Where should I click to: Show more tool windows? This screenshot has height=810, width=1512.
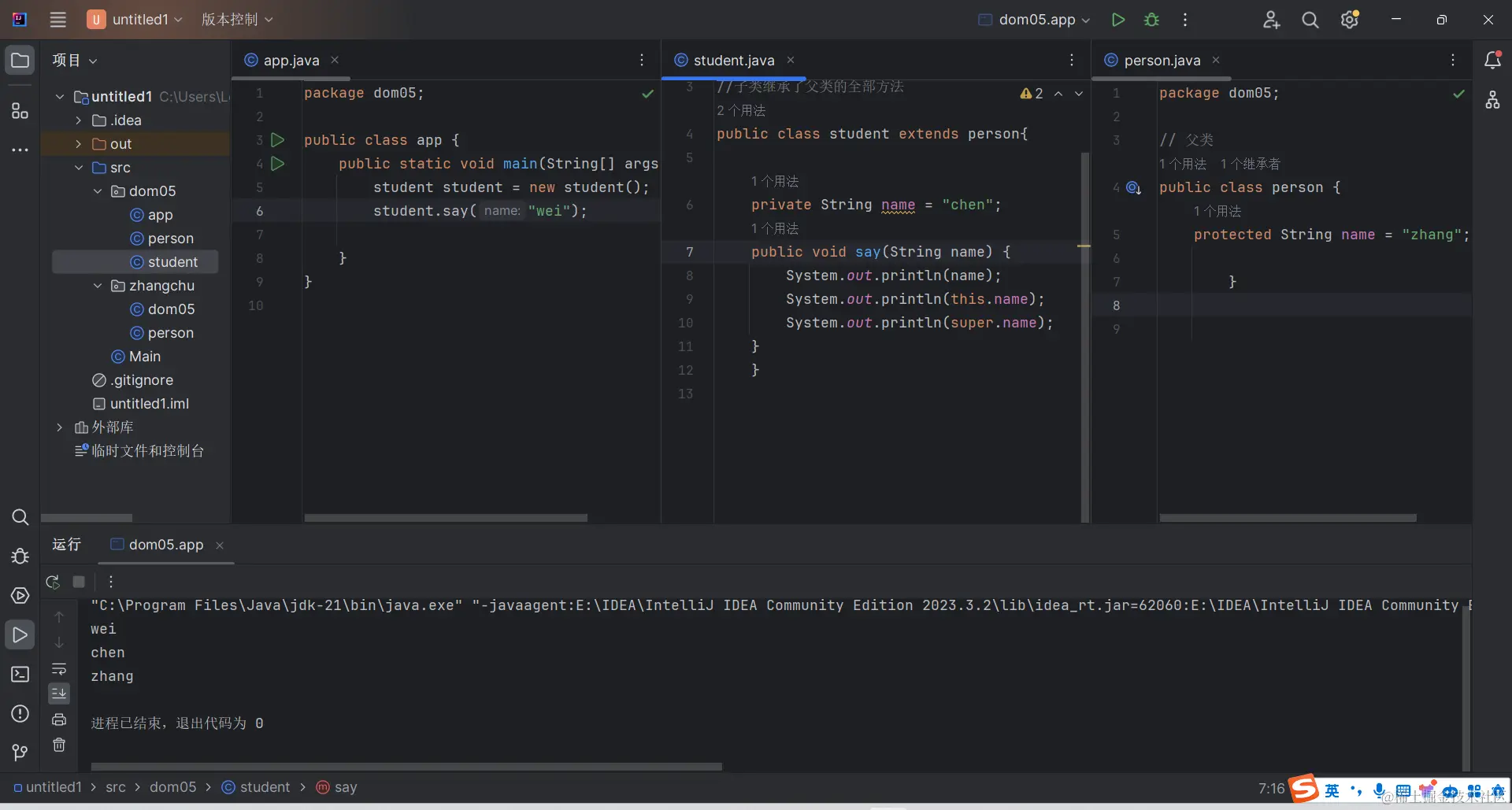20,150
